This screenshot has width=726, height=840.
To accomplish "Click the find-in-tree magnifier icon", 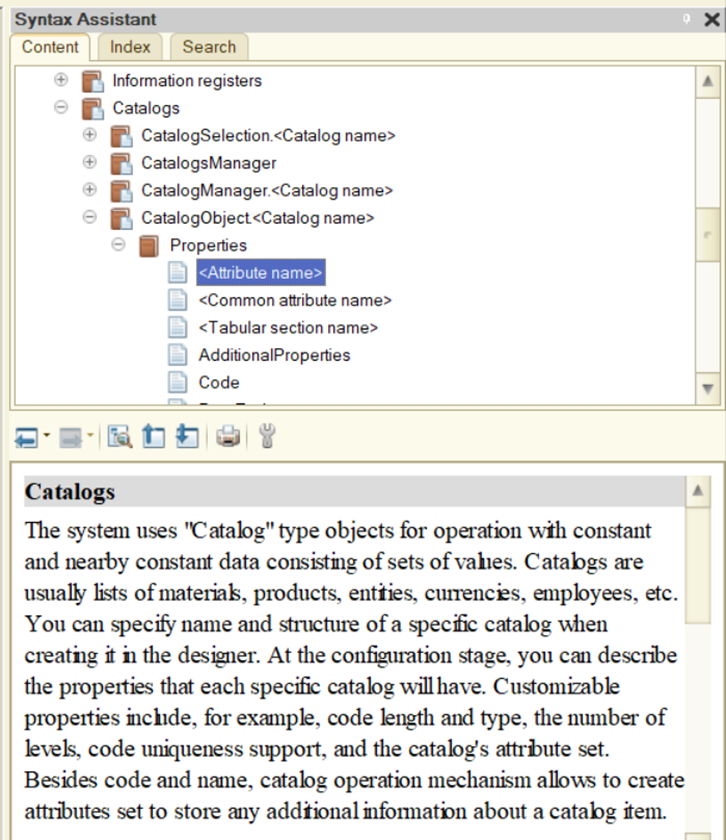I will (x=120, y=437).
